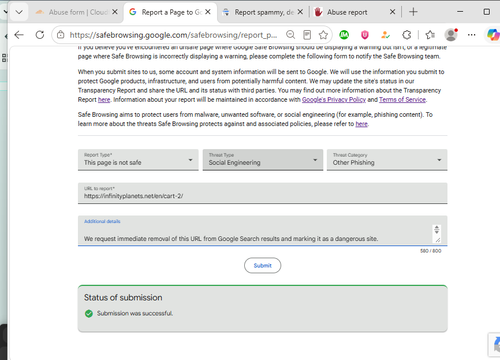Open the Terms of Service link

[402, 100]
